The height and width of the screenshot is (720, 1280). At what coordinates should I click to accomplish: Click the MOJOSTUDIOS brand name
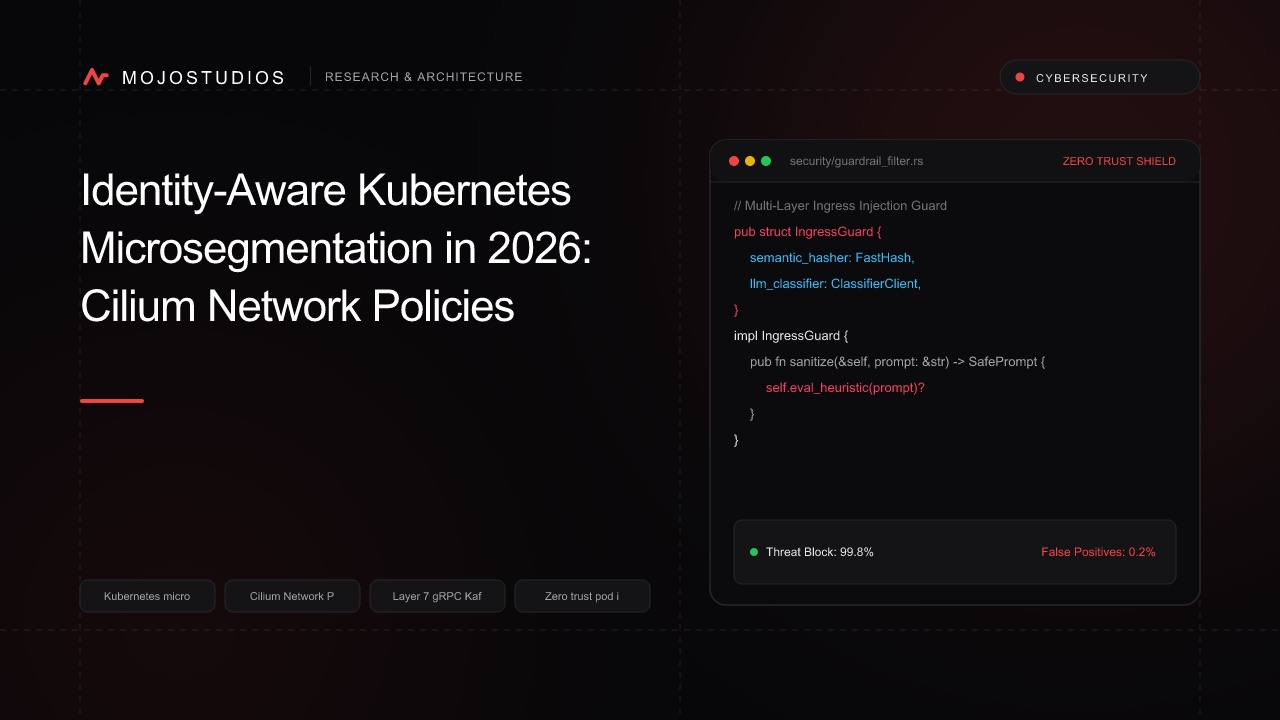(x=203, y=77)
